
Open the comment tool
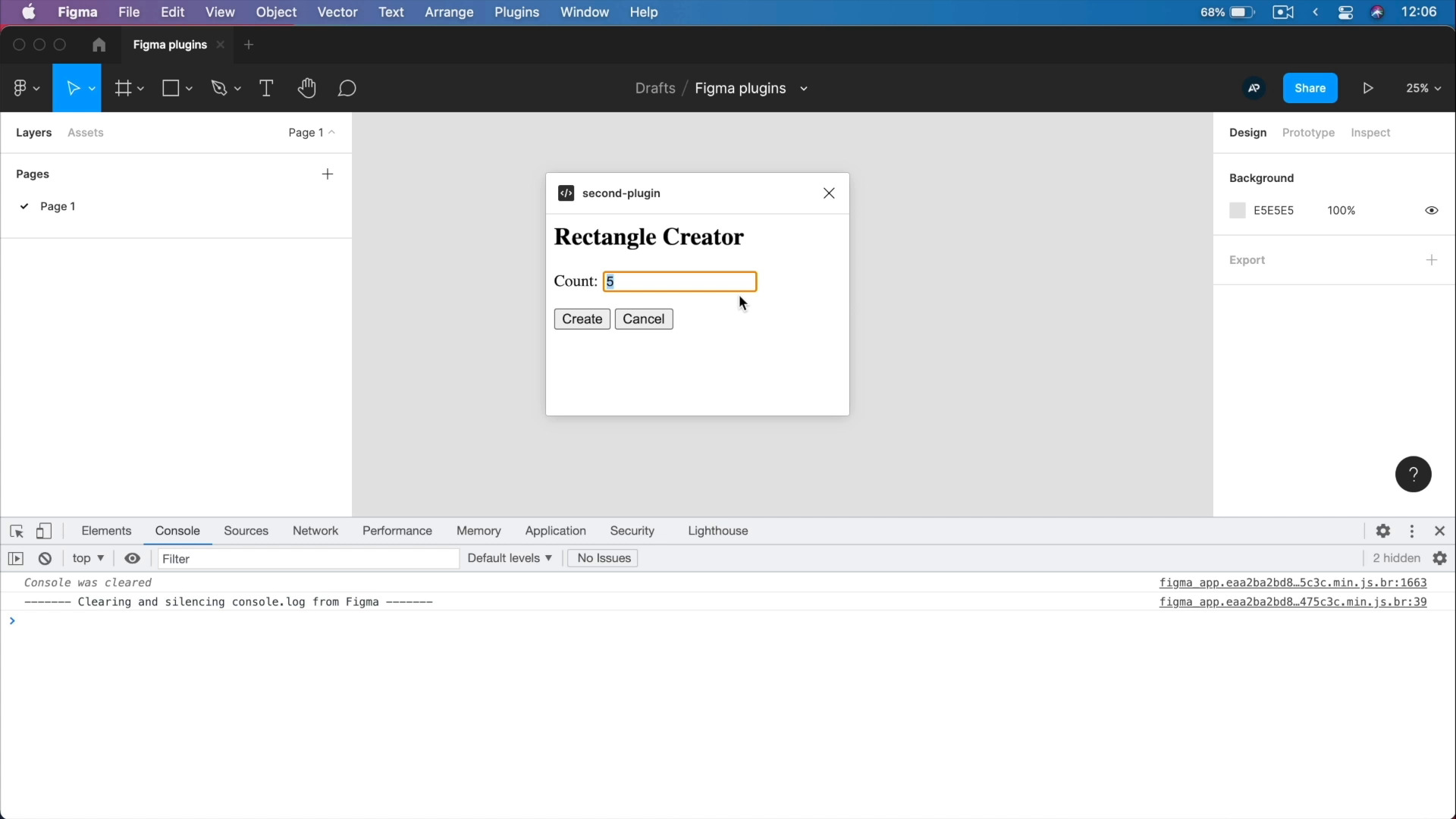coord(347,89)
